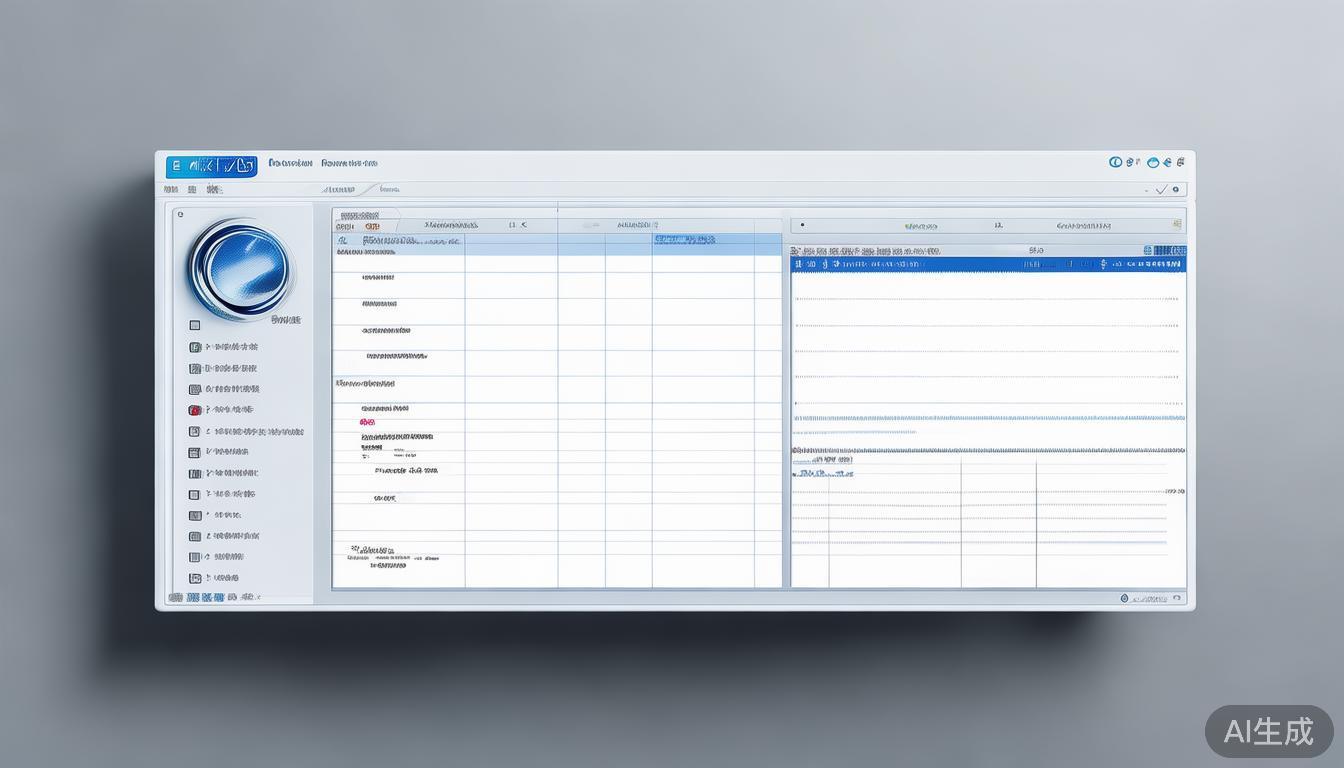Click the first icon in the sidebar list
The width and height of the screenshot is (1344, 768).
point(195,347)
